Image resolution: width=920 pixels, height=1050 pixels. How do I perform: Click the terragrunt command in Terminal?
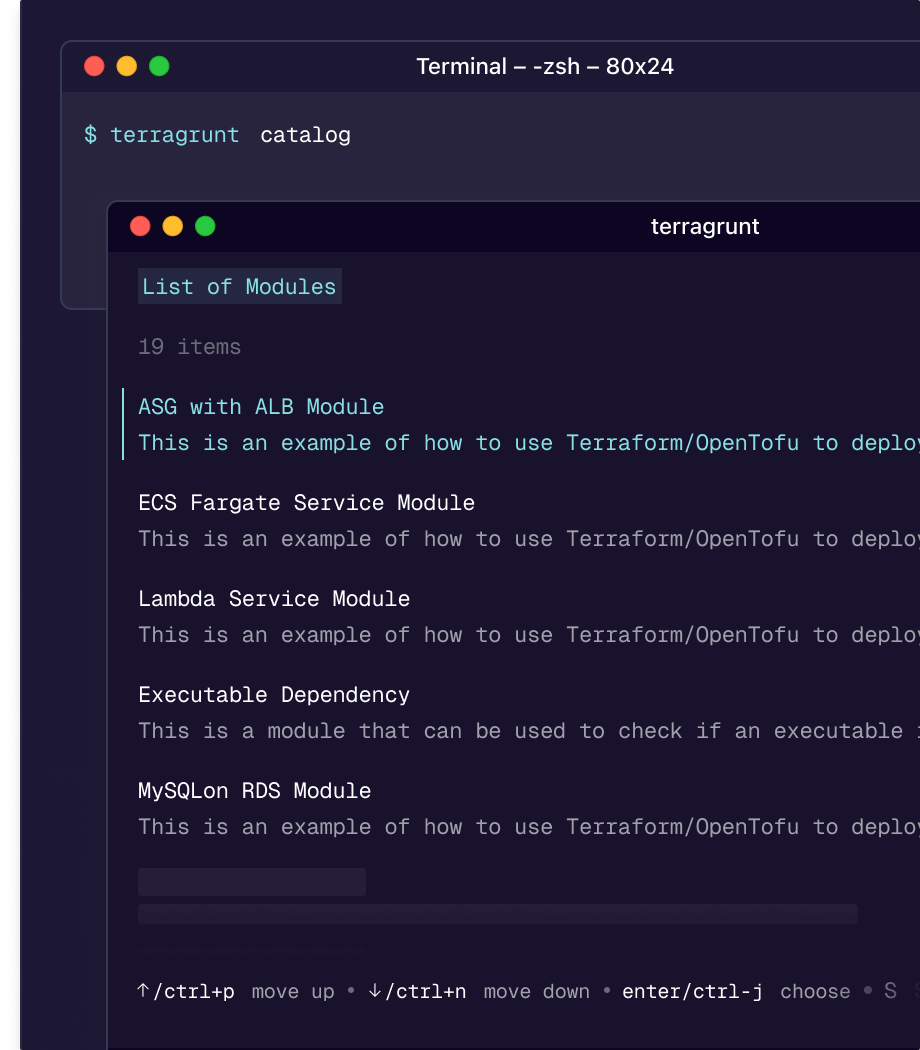point(175,135)
